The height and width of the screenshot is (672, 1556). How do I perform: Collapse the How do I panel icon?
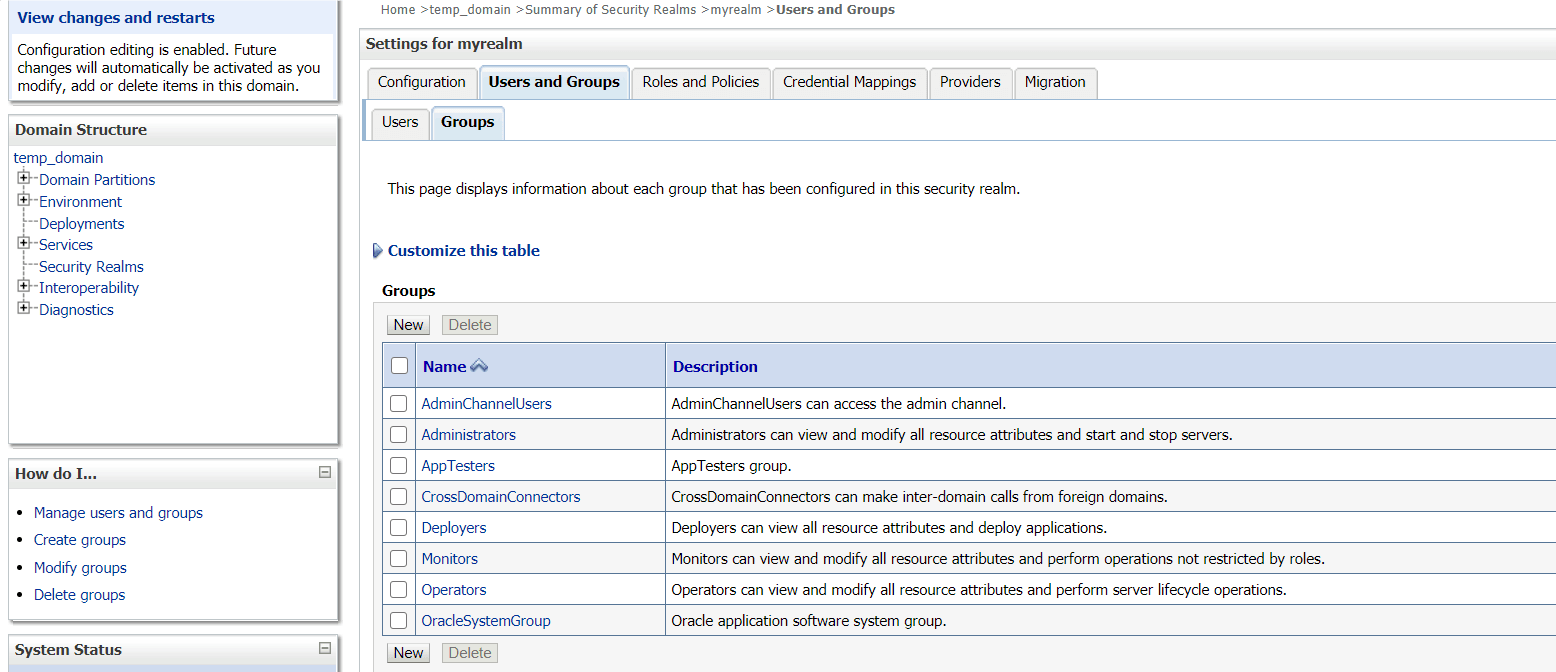coord(325,472)
